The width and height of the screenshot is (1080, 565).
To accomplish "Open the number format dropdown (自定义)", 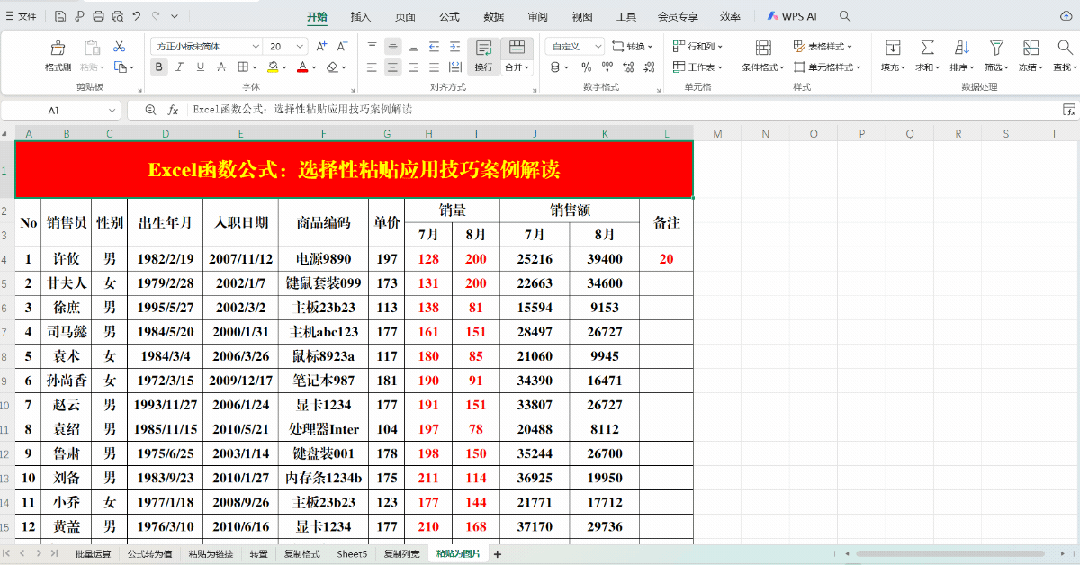I will point(599,46).
